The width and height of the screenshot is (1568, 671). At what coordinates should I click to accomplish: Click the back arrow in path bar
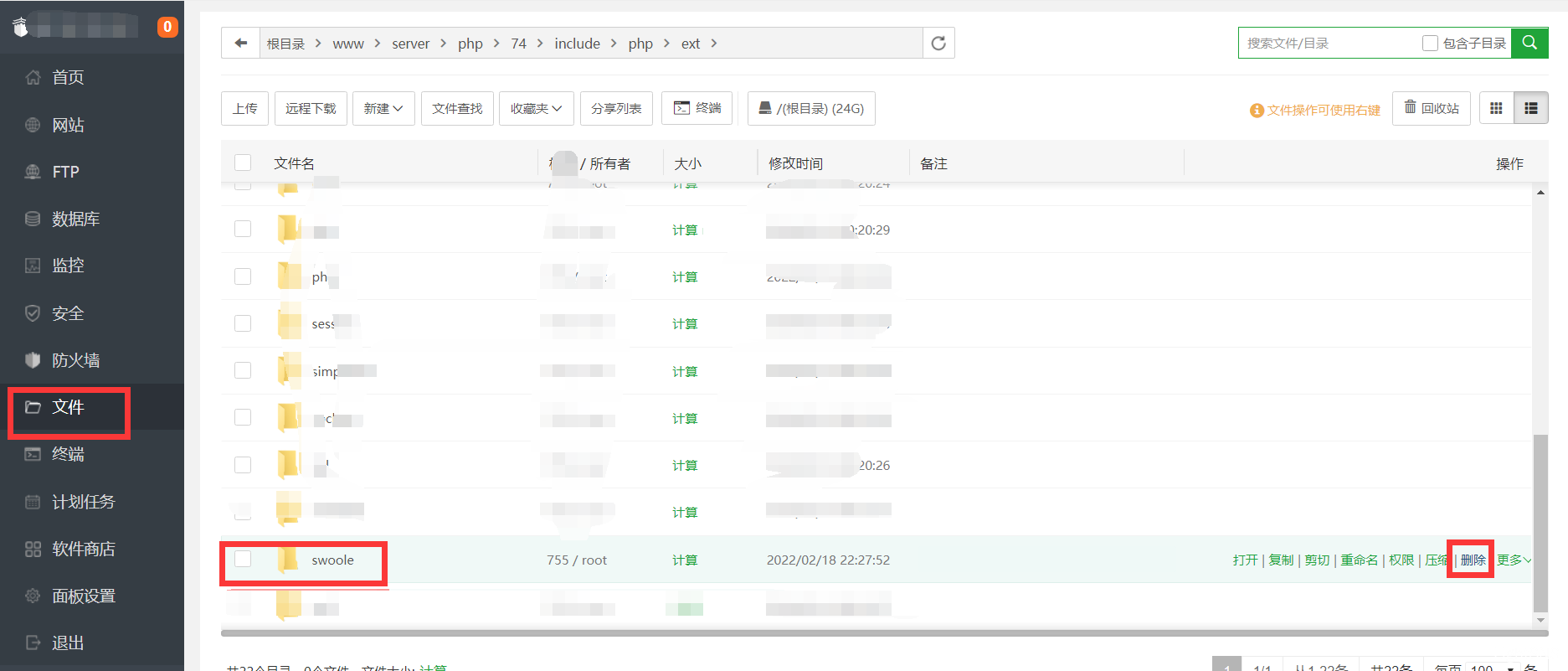point(241,43)
